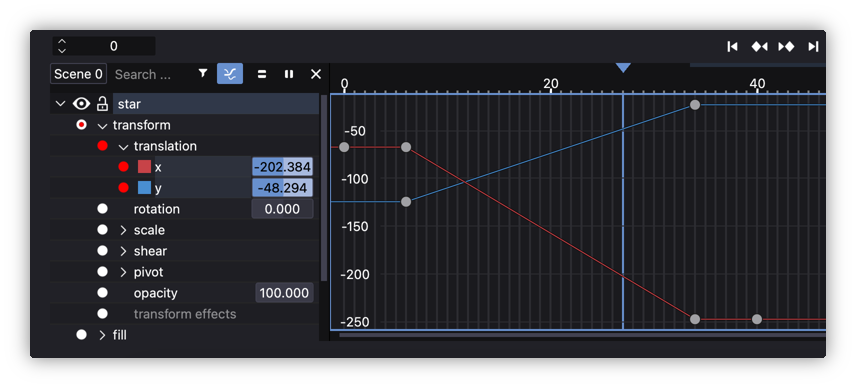
Task: Add a keyframe for shear
Action: pos(102,250)
